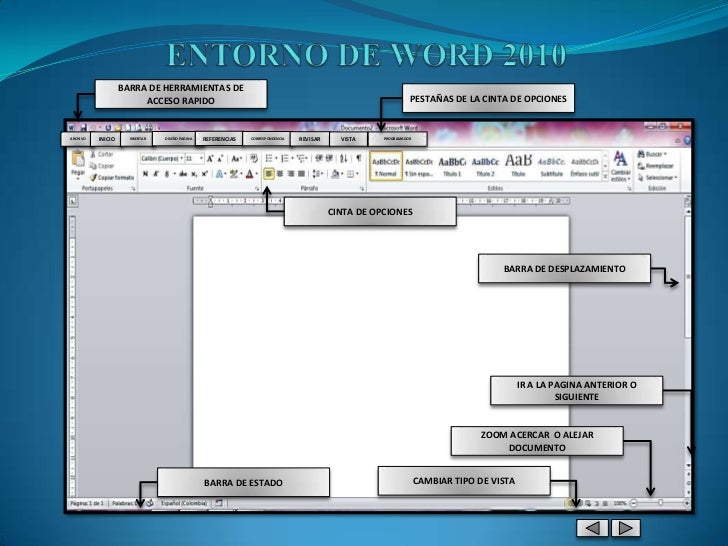
Task: Toggle show paragraph marks ¶
Action: tap(358, 159)
